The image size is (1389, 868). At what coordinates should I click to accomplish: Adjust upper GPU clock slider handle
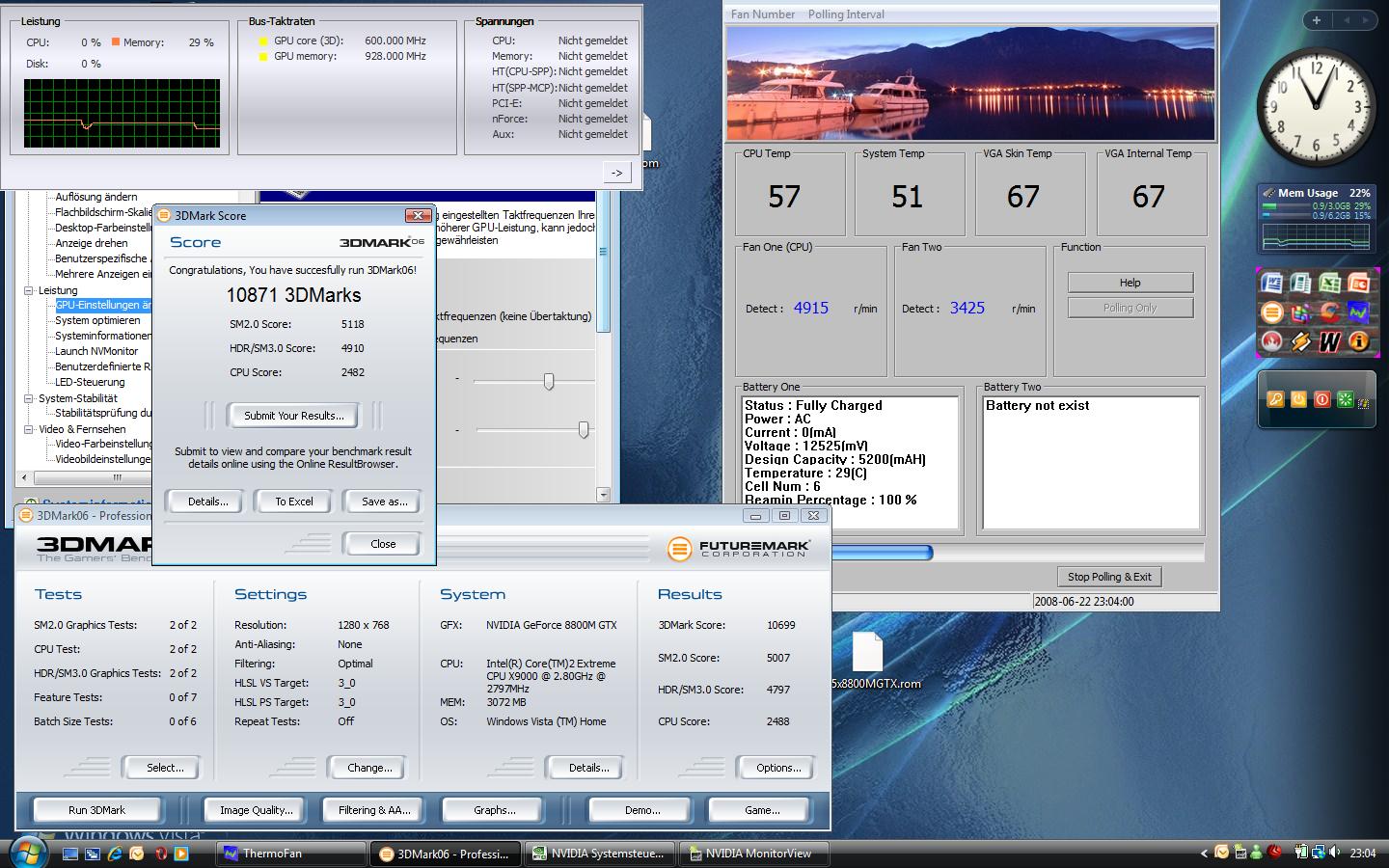point(549,381)
